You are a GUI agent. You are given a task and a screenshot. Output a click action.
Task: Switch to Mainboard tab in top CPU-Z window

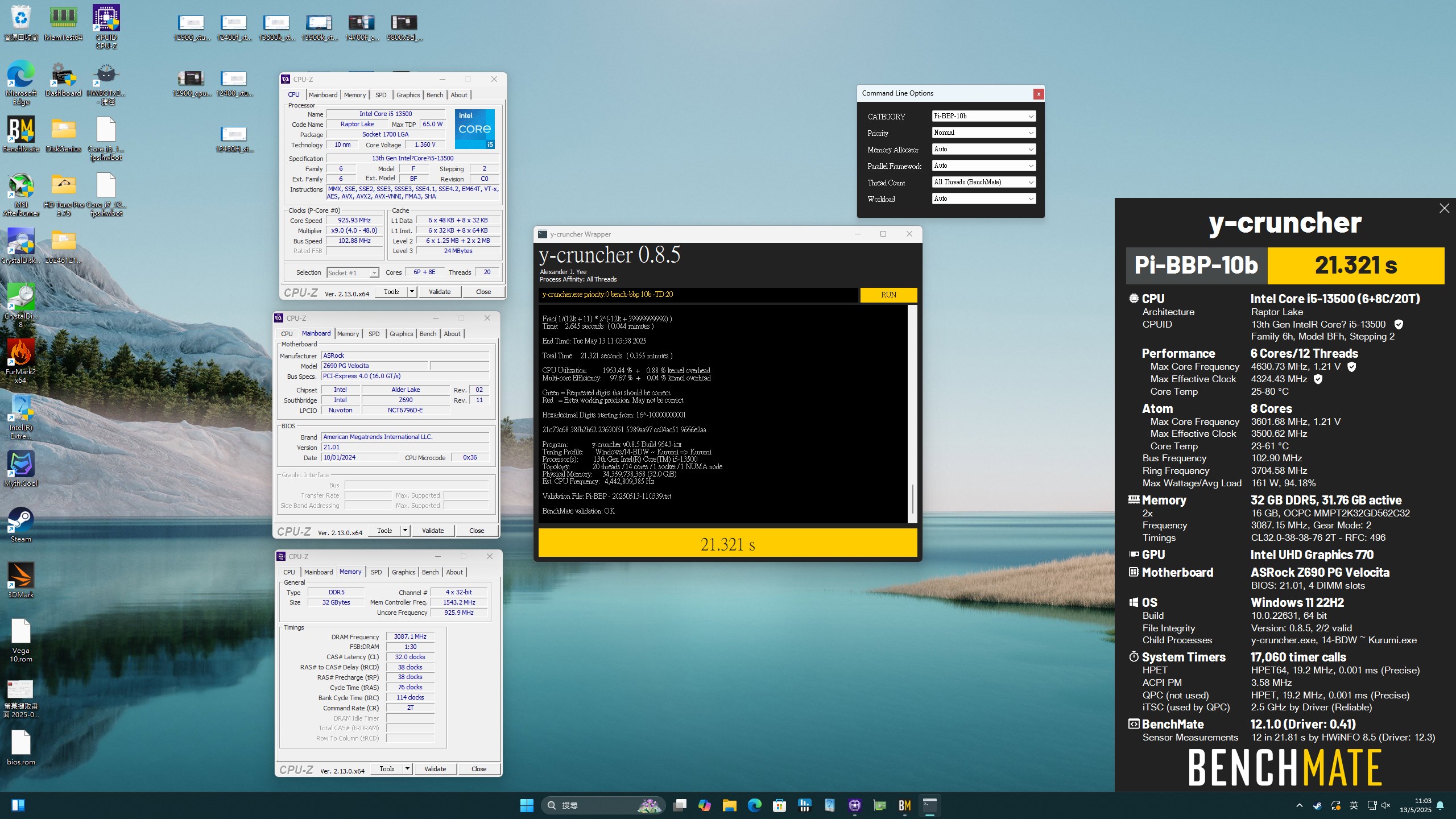[323, 95]
